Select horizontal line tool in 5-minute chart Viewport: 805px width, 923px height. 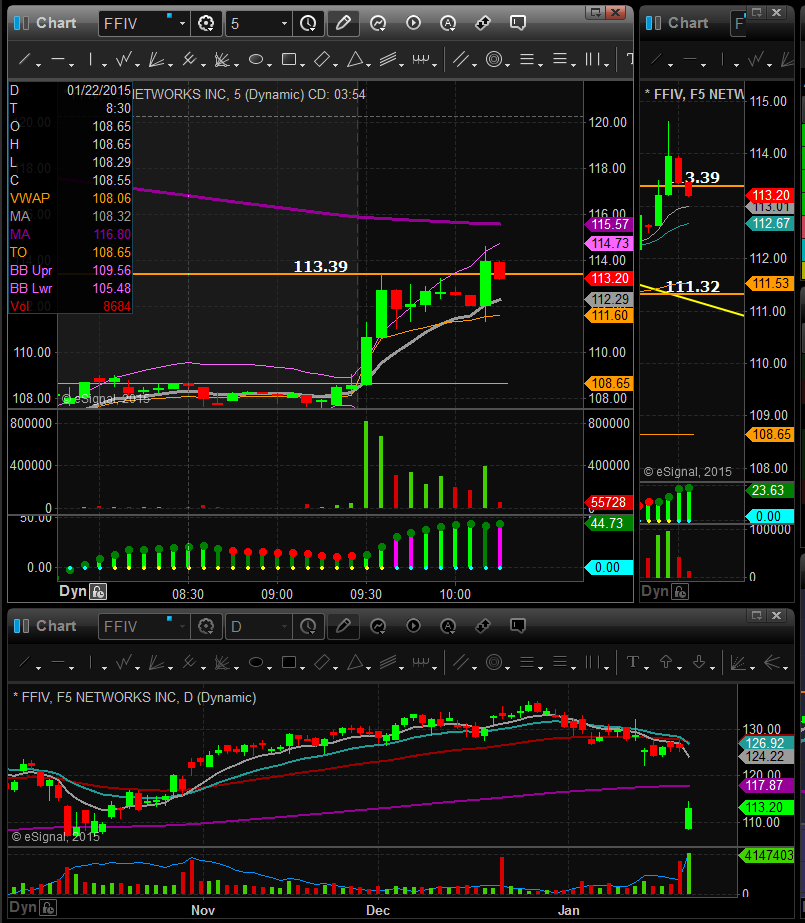[58, 59]
